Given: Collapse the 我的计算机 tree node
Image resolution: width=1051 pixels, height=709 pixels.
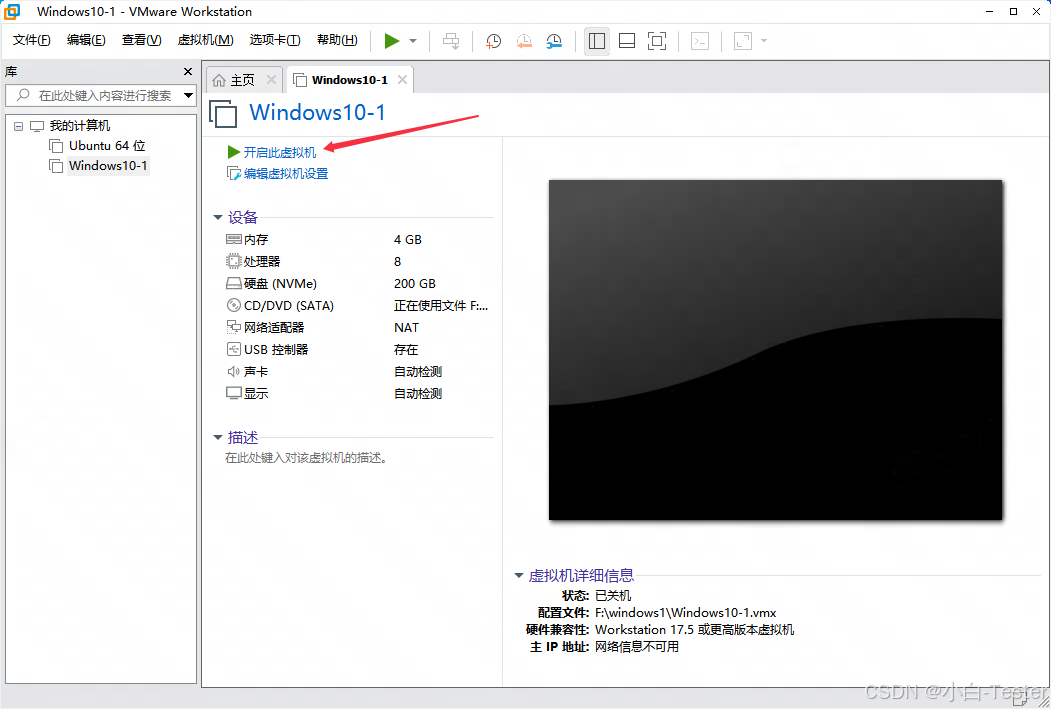Looking at the screenshot, I should (19, 126).
